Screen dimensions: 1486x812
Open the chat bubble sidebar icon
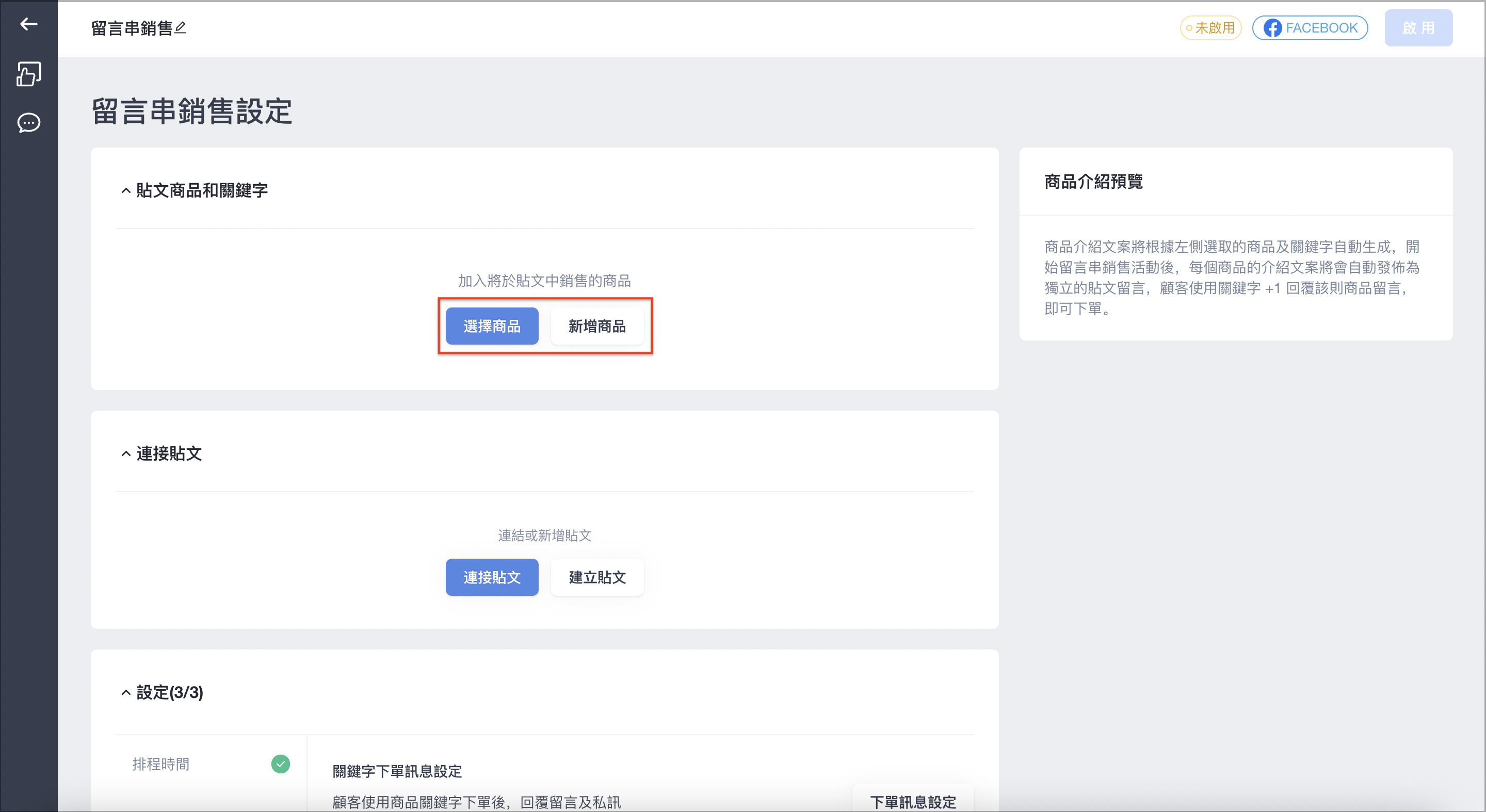(28, 123)
